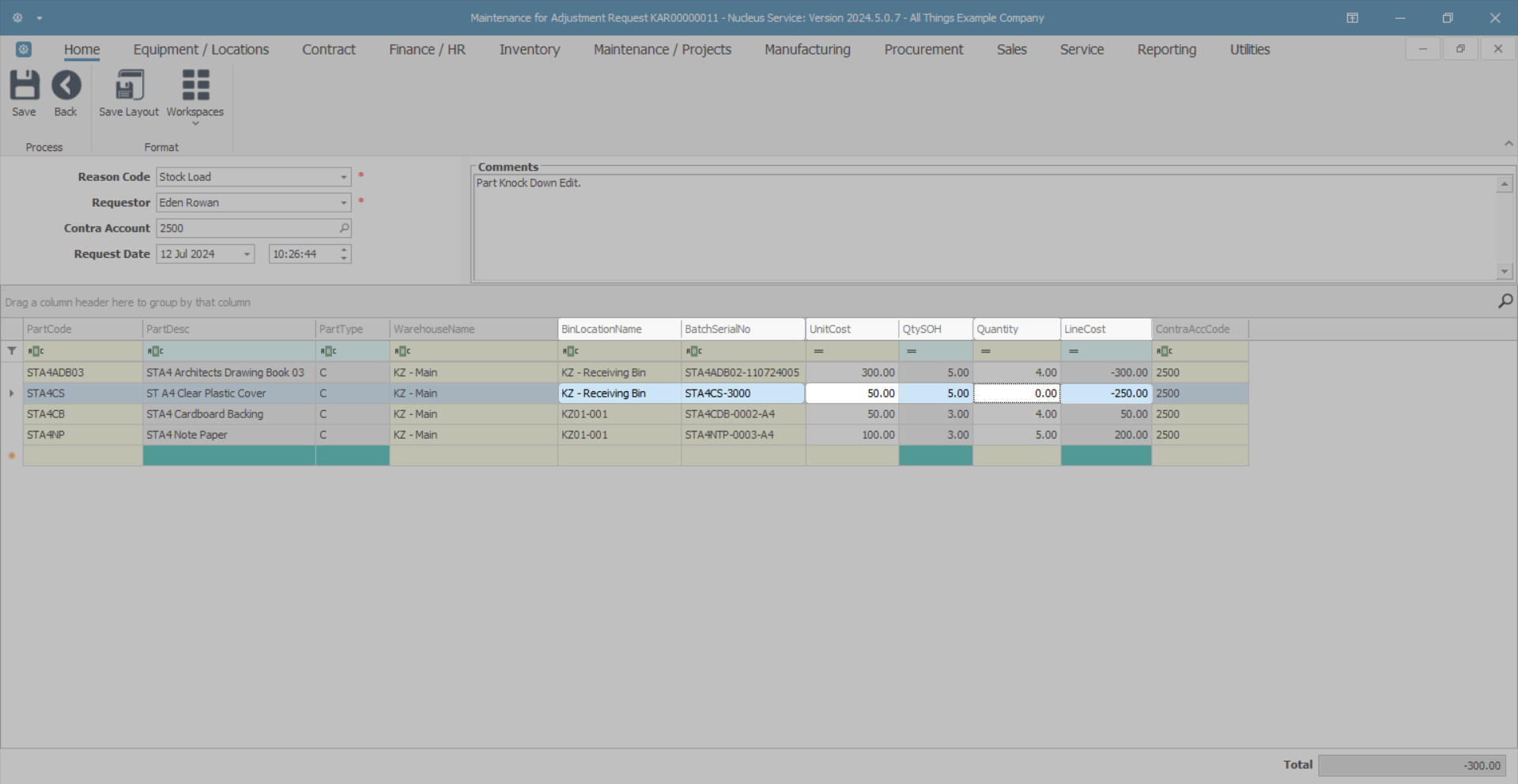The width and height of the screenshot is (1518, 784).
Task: Select the Quantity cell for STA4CS
Action: click(1017, 393)
